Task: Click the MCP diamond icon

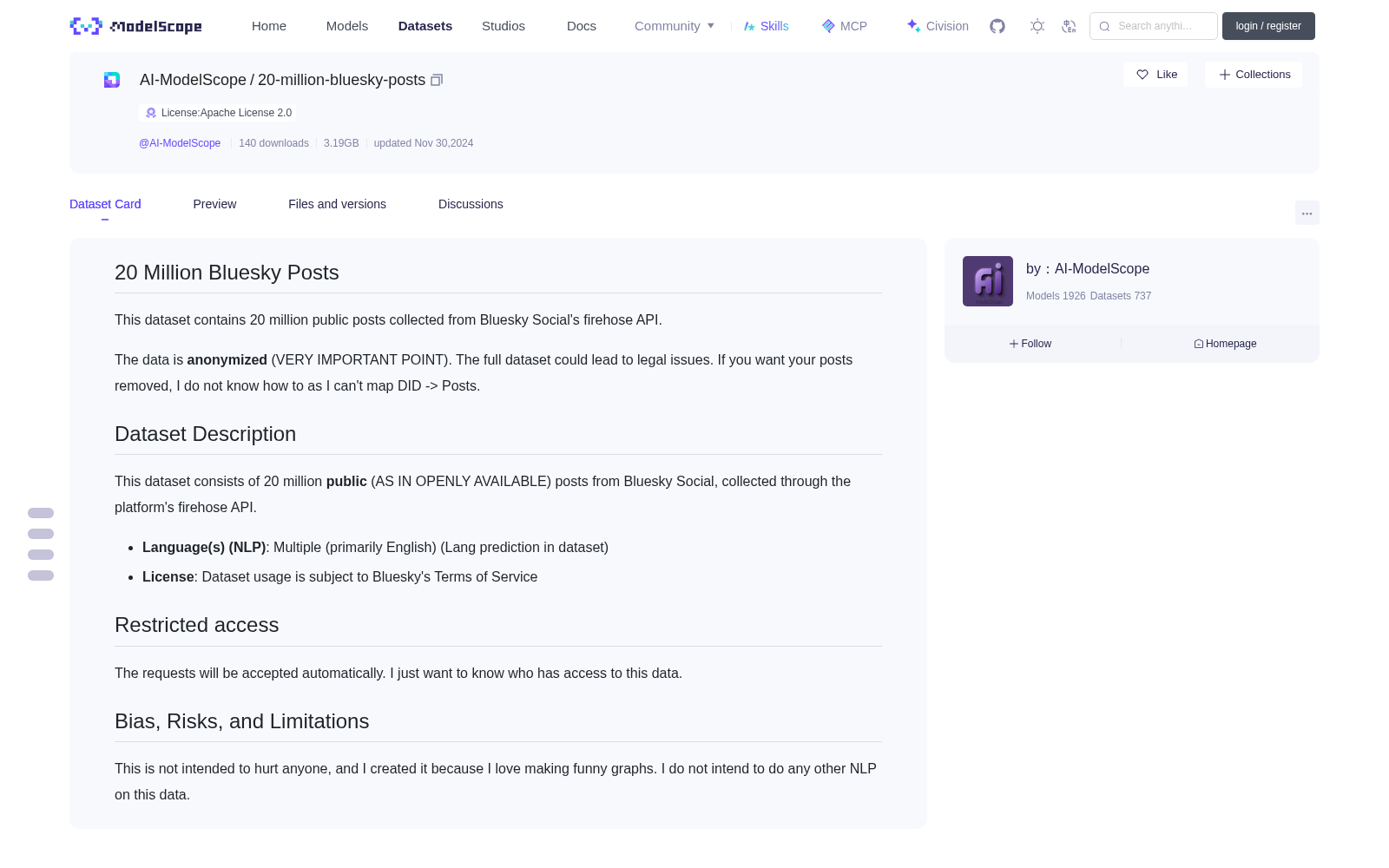Action: click(828, 26)
